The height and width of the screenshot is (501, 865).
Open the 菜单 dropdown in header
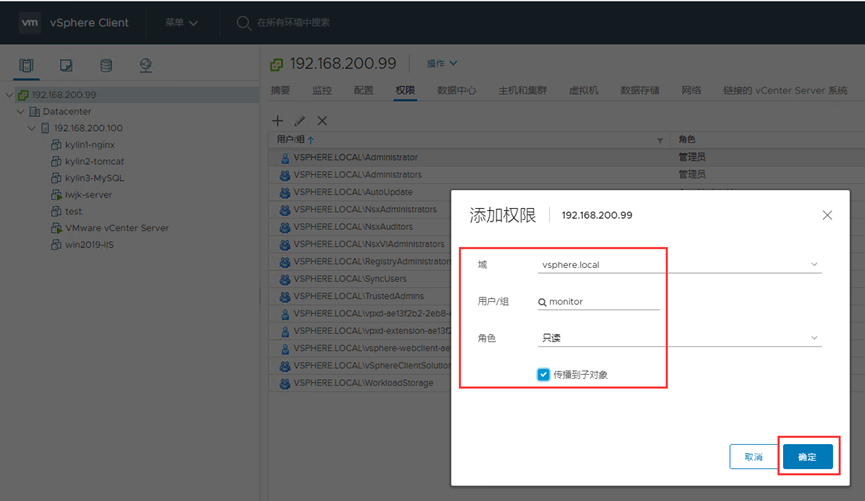pos(181,23)
